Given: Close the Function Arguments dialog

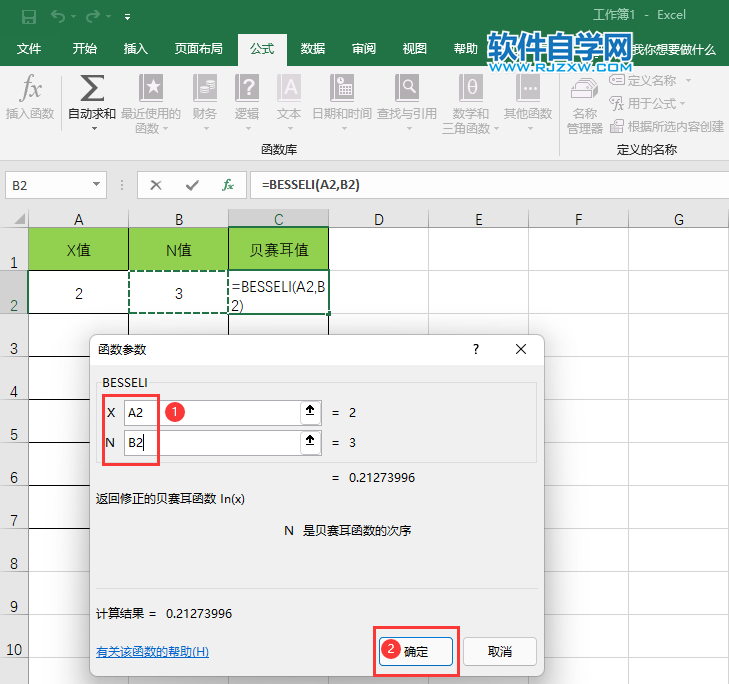Looking at the screenshot, I should point(521,349).
